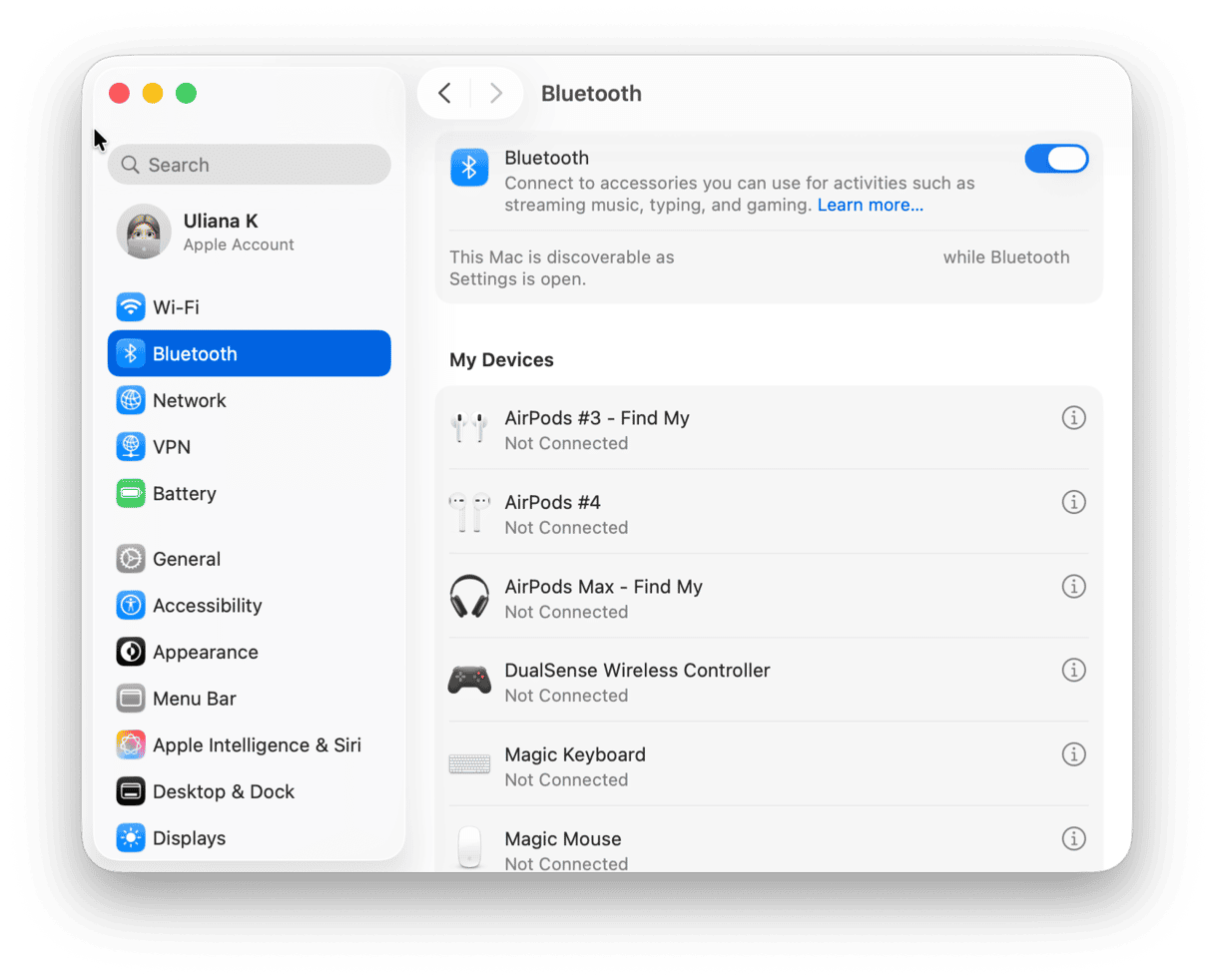Click the Apple Intelligence & Siri icon
Image resolution: width=1214 pixels, height=980 pixels.
pos(131,744)
